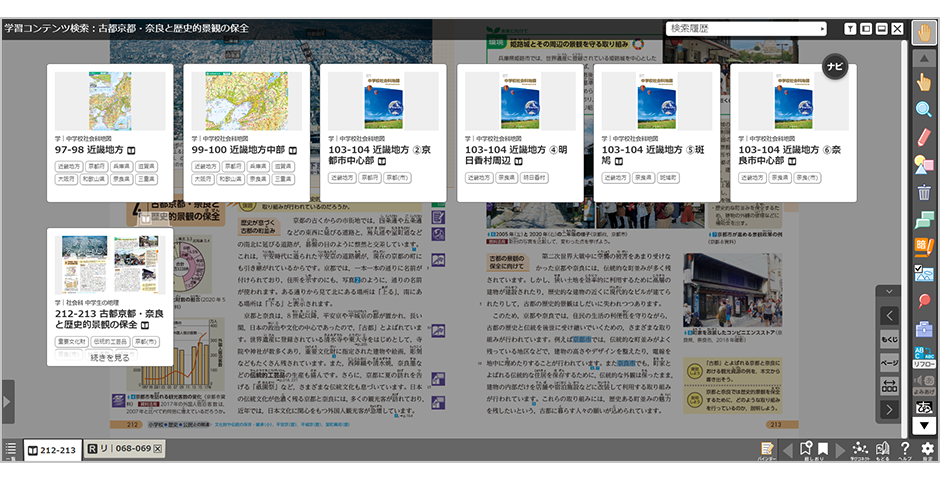Open the shapes tool

click(924, 164)
